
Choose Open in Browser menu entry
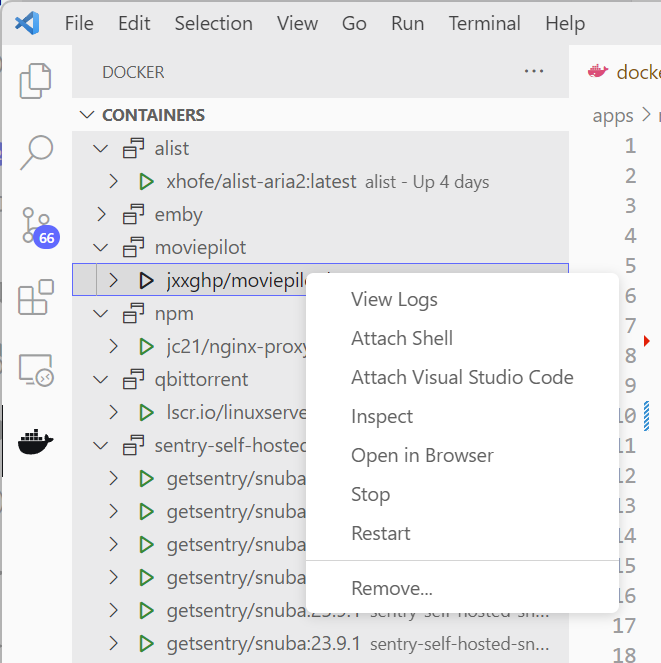pyautogui.click(x=422, y=455)
